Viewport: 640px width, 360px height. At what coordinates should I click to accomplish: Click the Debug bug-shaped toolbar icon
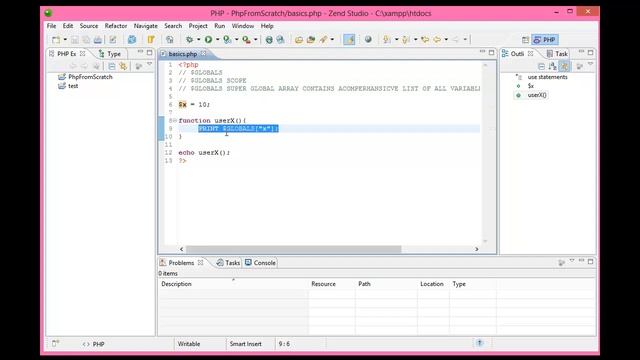tap(189, 40)
